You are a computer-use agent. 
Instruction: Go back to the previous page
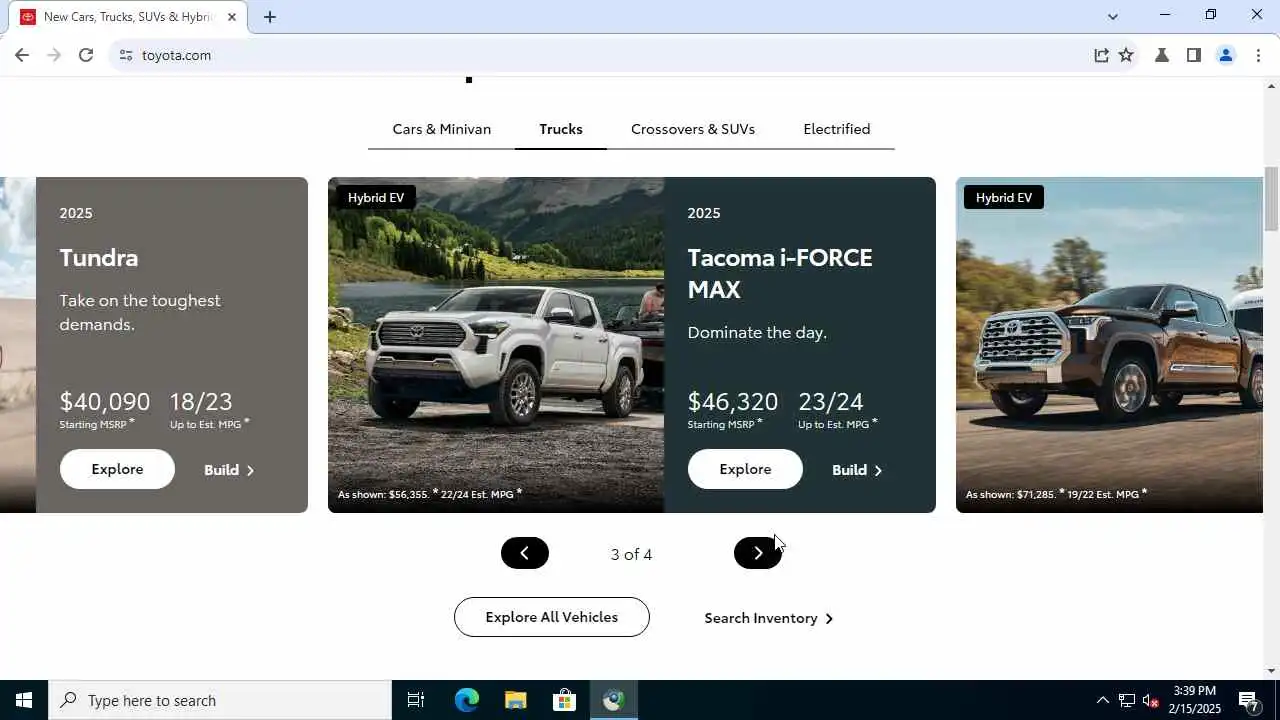pyautogui.click(x=22, y=55)
